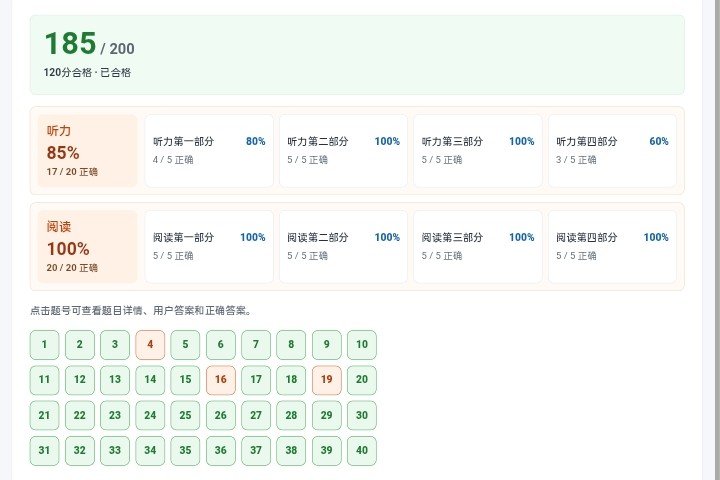Select question number 29
This screenshot has width=720, height=480.
(x=326, y=415)
